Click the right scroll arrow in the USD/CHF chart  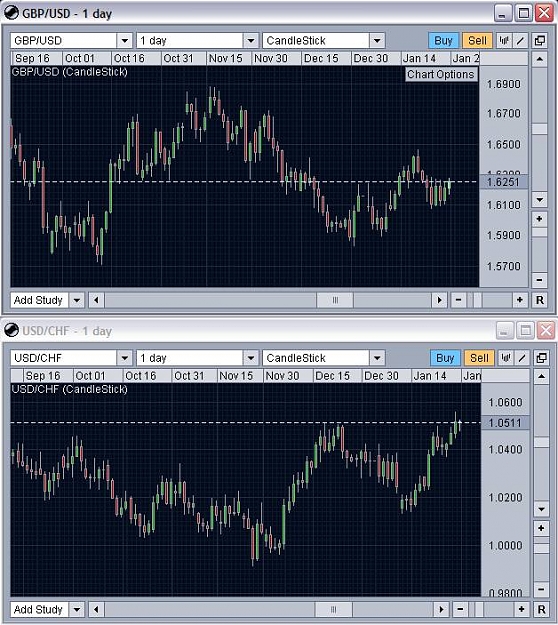click(x=441, y=609)
